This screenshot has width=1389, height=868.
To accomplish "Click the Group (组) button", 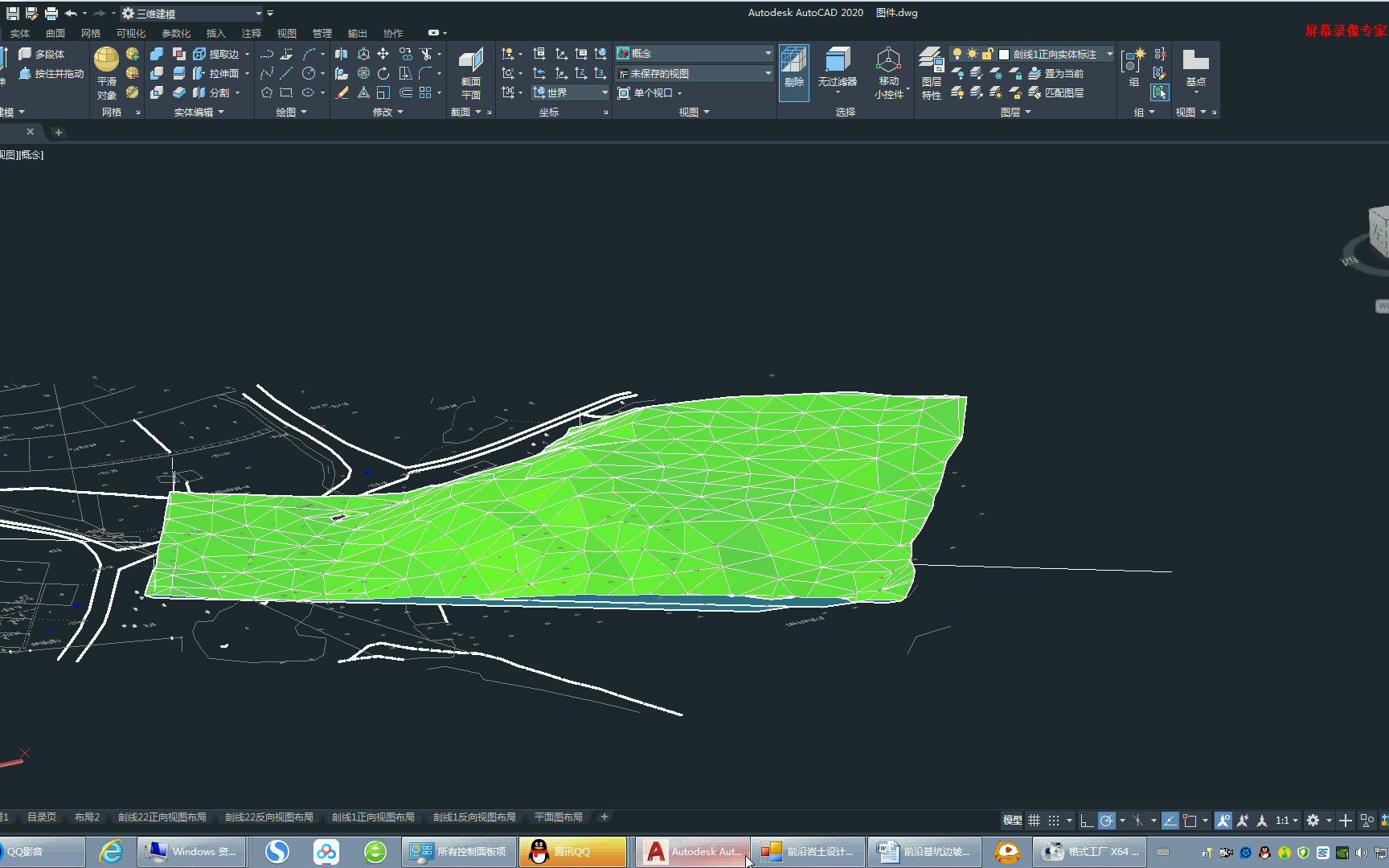I will click(1134, 68).
